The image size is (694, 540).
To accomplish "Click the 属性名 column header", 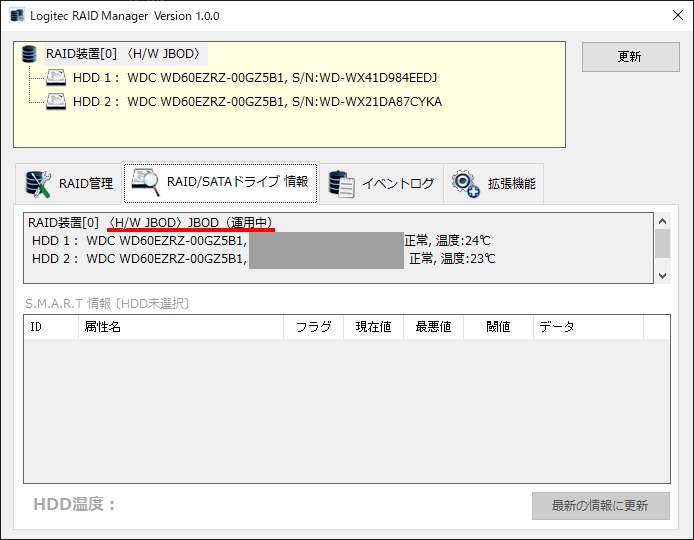I will coord(181,327).
